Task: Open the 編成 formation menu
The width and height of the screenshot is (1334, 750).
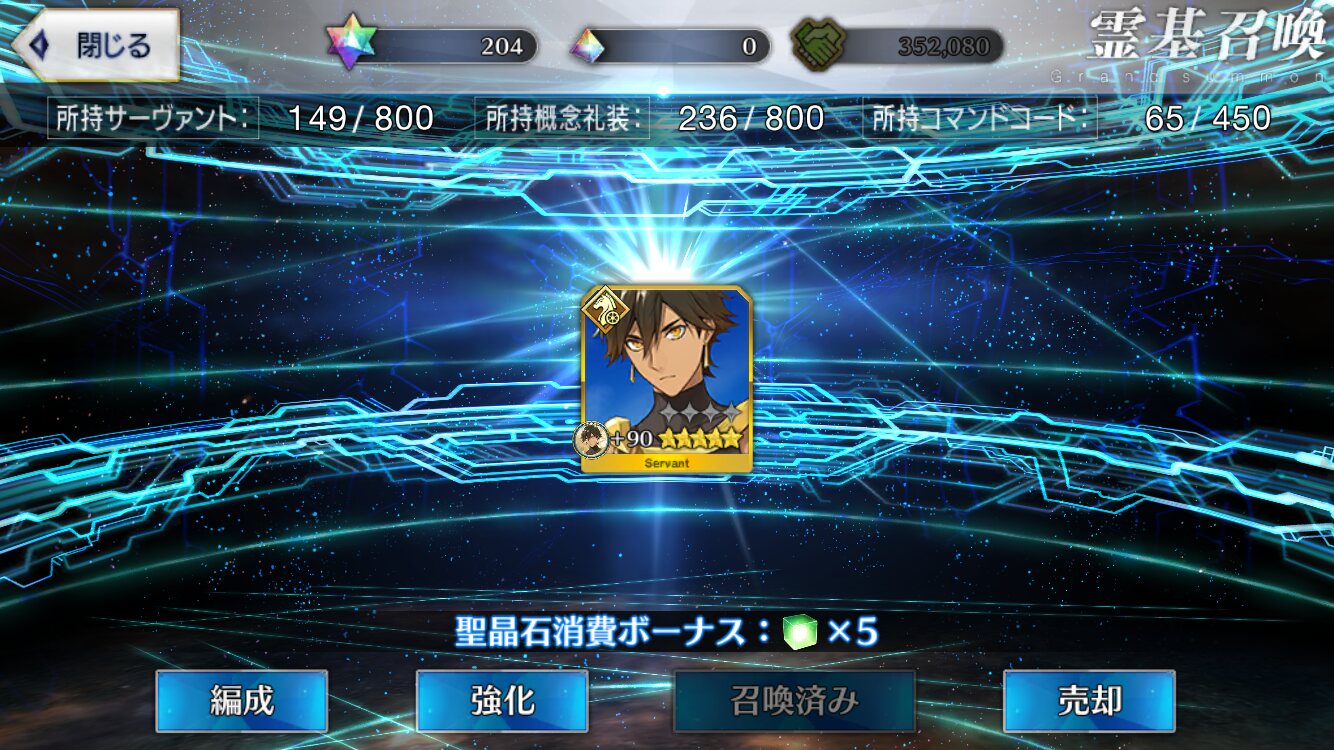Action: 242,701
